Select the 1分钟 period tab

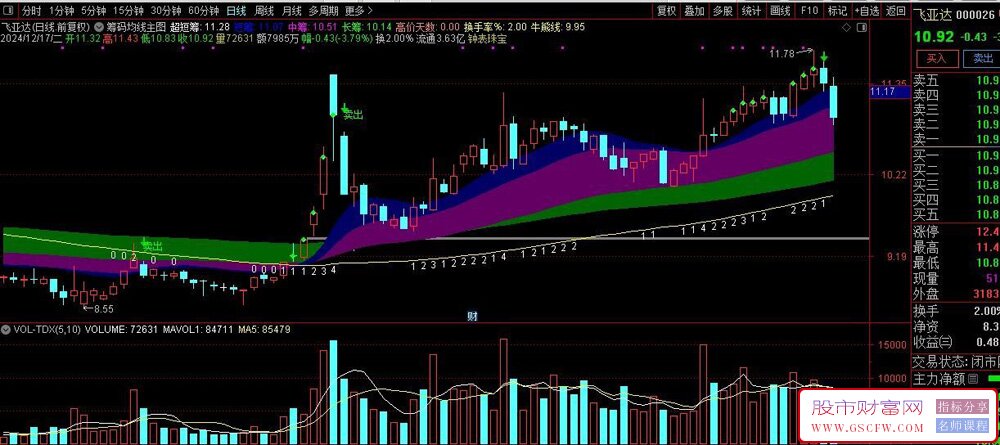(61, 11)
